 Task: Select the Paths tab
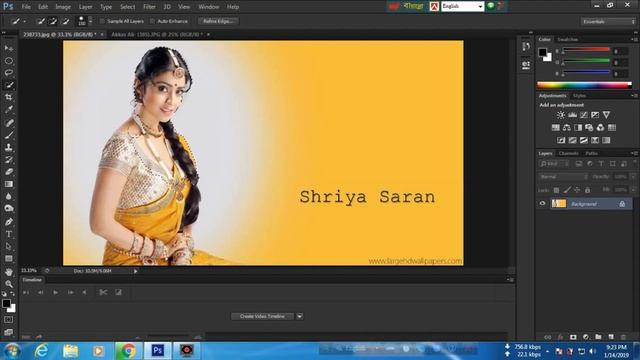pyautogui.click(x=591, y=153)
